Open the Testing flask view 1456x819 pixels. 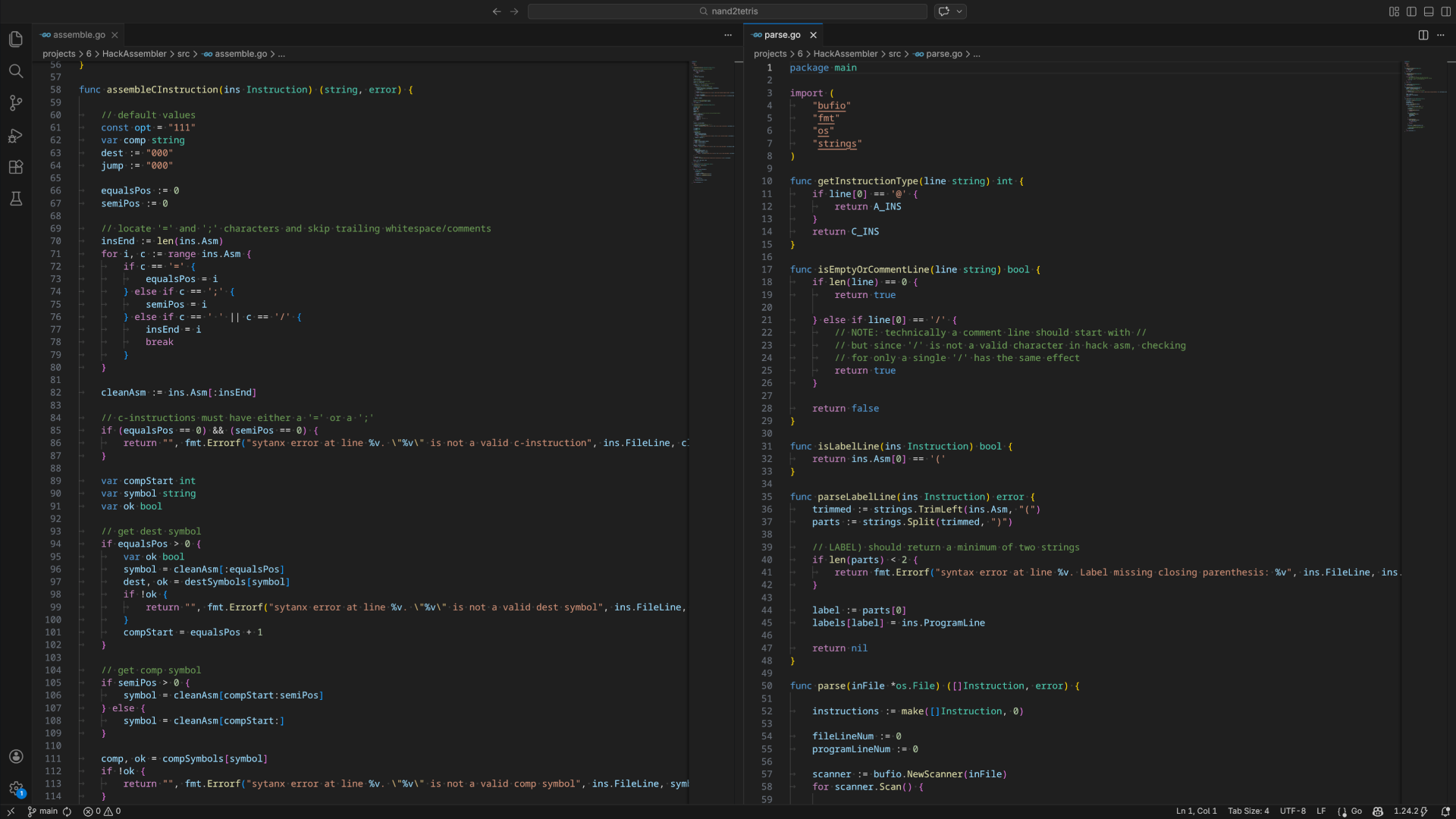coord(15,199)
